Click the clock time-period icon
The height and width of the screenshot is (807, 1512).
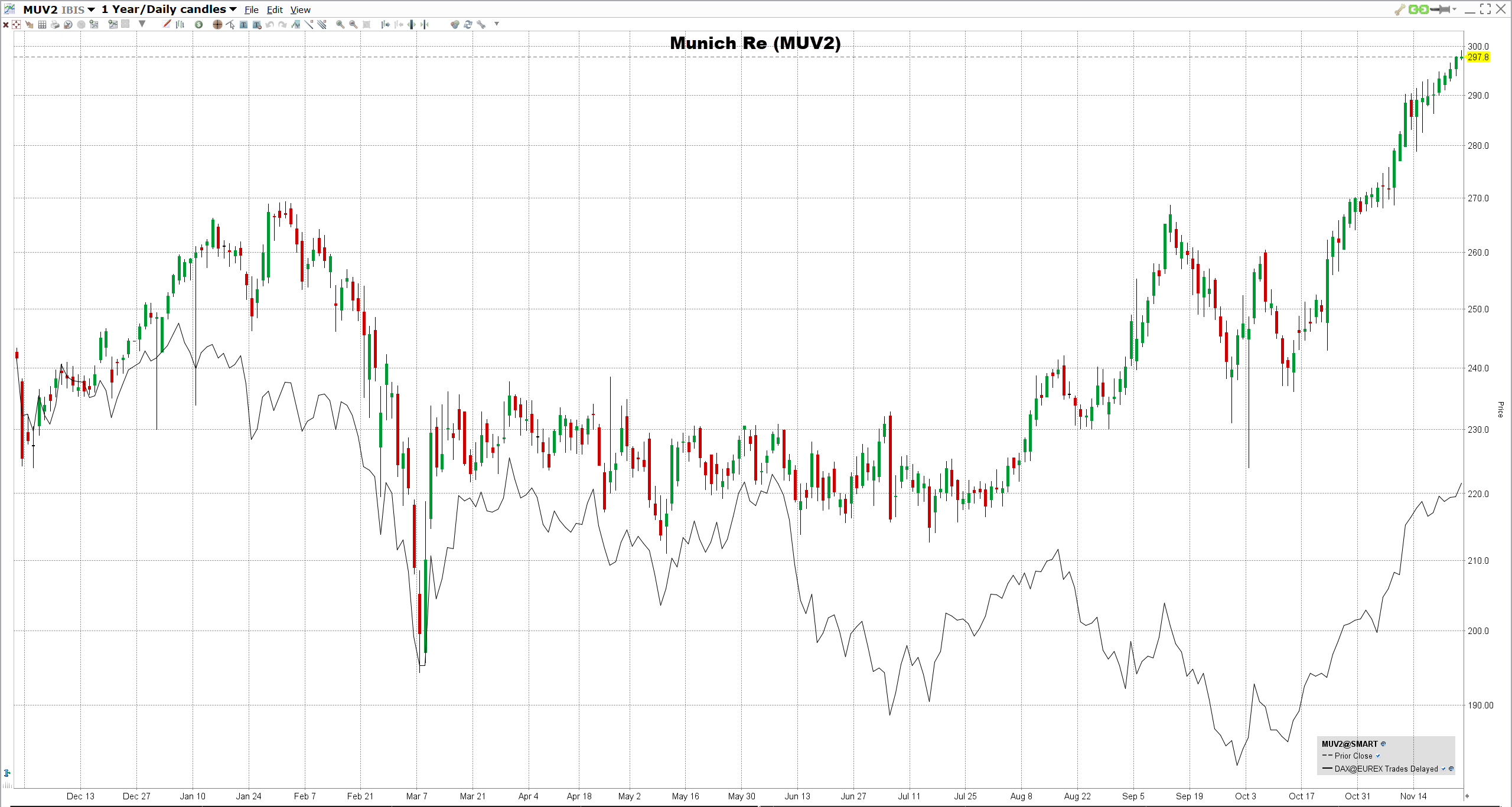pyautogui.click(x=68, y=24)
